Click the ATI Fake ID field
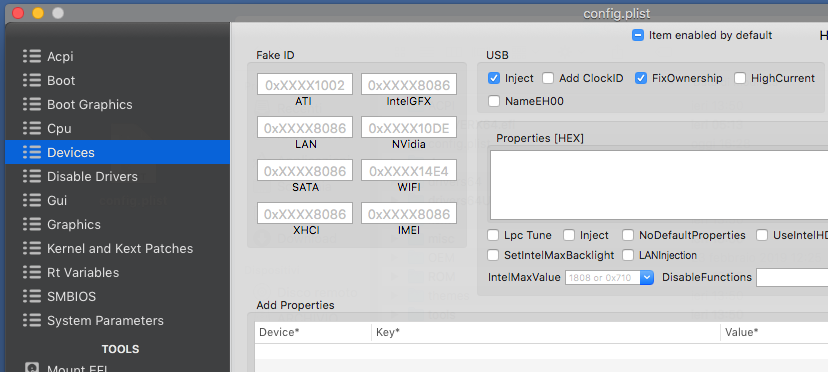Viewport: 828px width, 372px height. 305,85
